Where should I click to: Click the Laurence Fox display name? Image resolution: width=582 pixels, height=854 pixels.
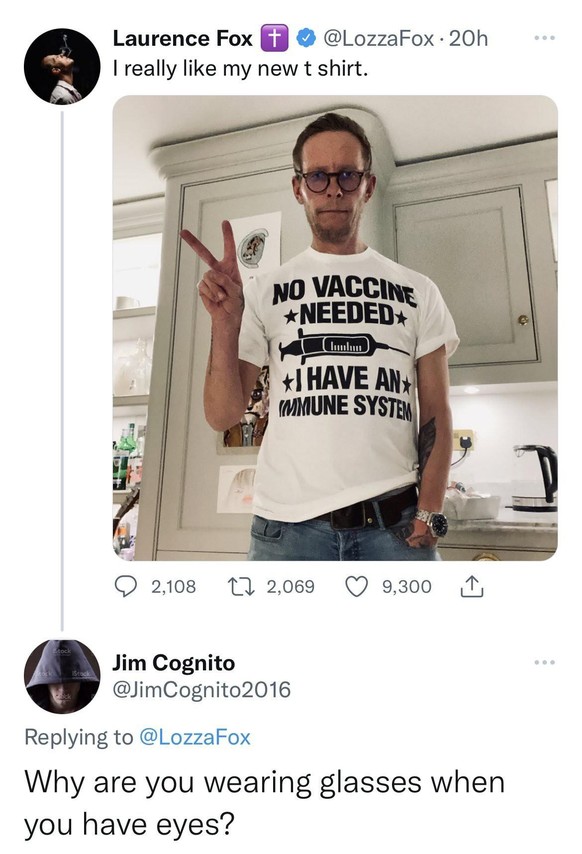183,39
